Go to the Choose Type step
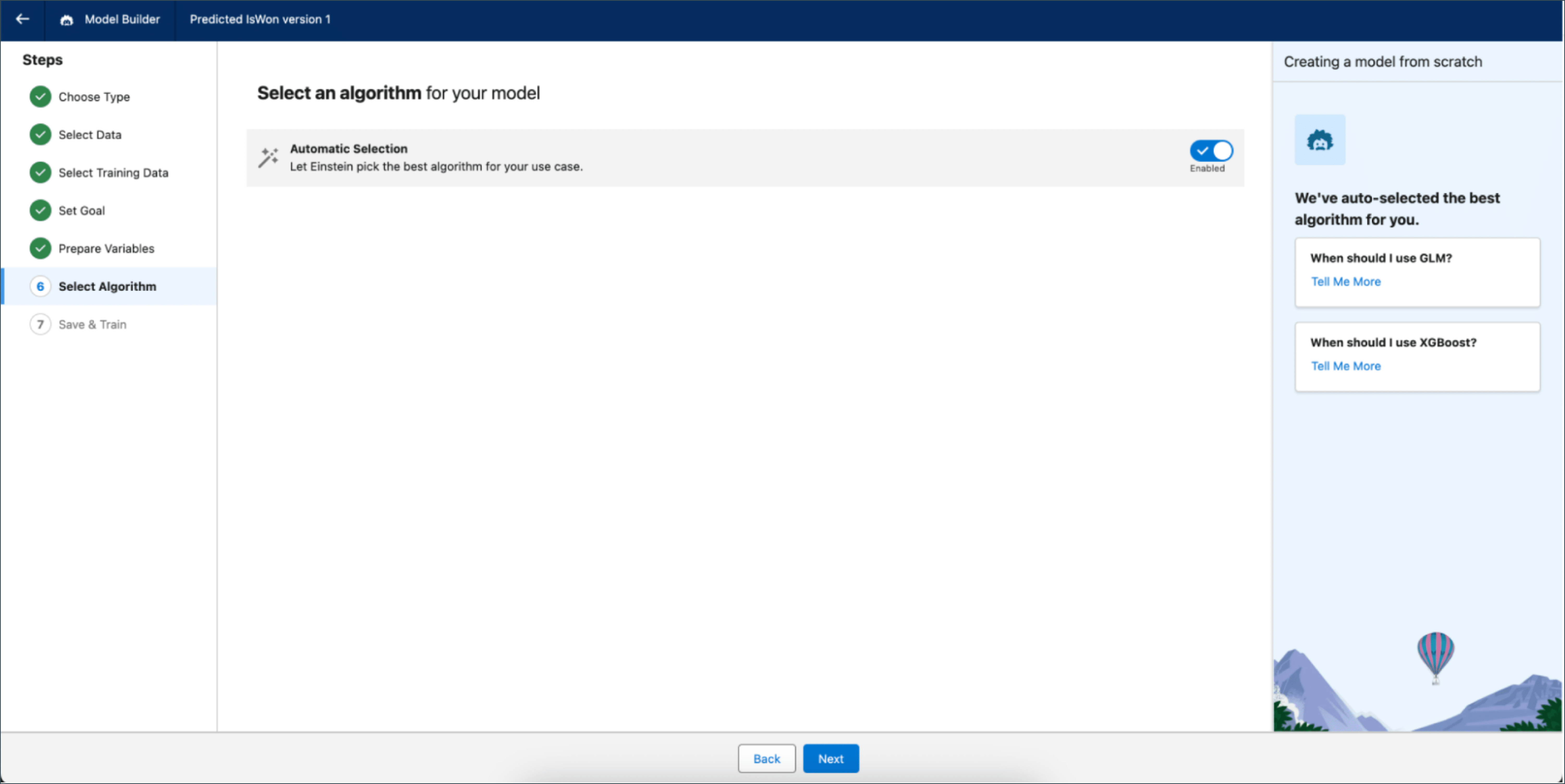This screenshot has width=1565, height=784. point(94,97)
